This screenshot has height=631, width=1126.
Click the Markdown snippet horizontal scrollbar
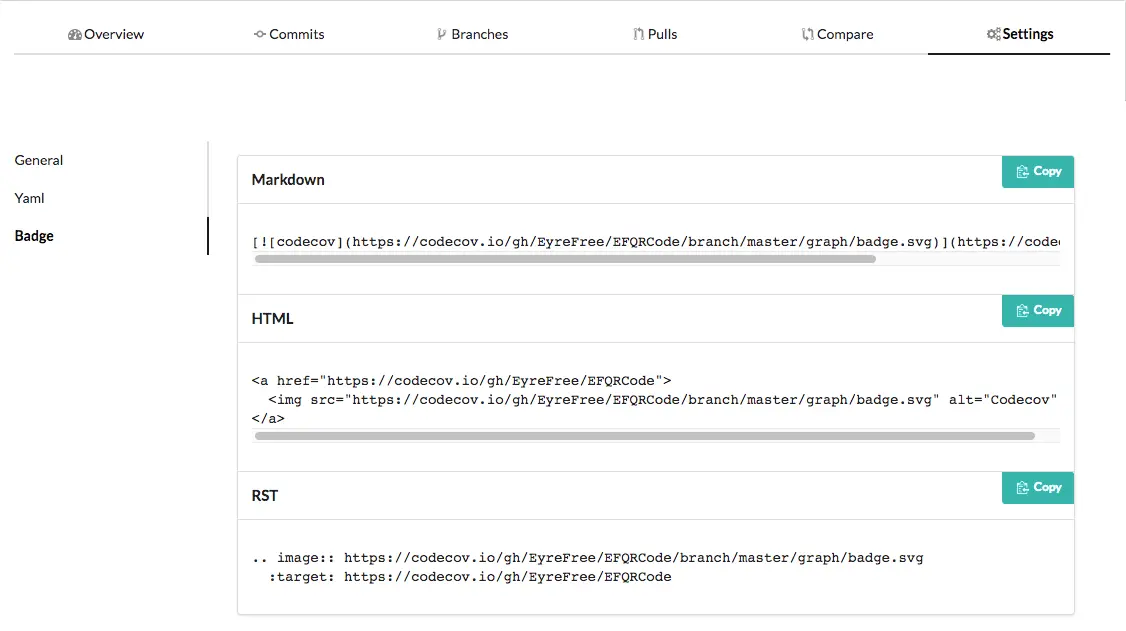coord(565,259)
